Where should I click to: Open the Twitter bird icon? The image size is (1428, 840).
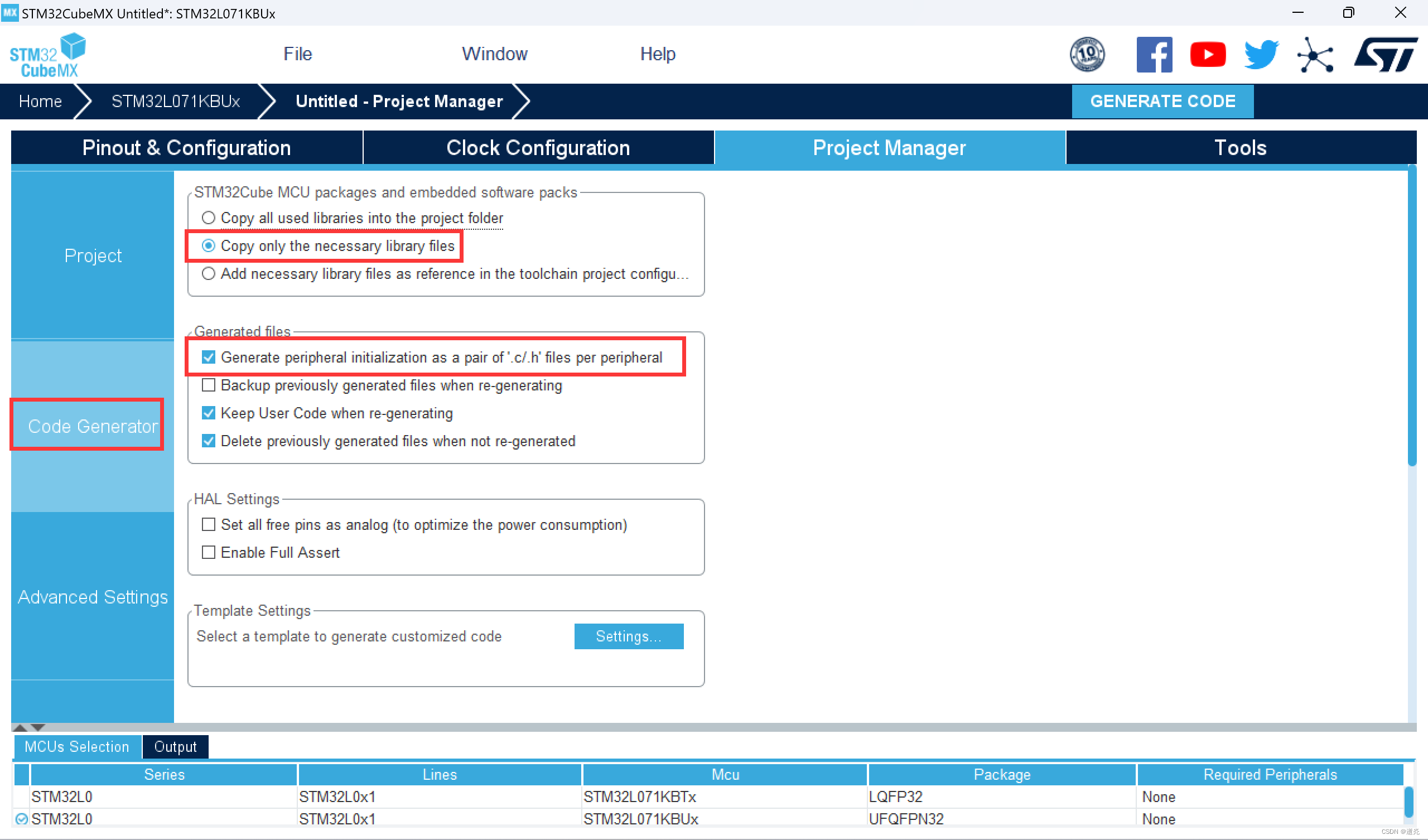(x=1261, y=55)
